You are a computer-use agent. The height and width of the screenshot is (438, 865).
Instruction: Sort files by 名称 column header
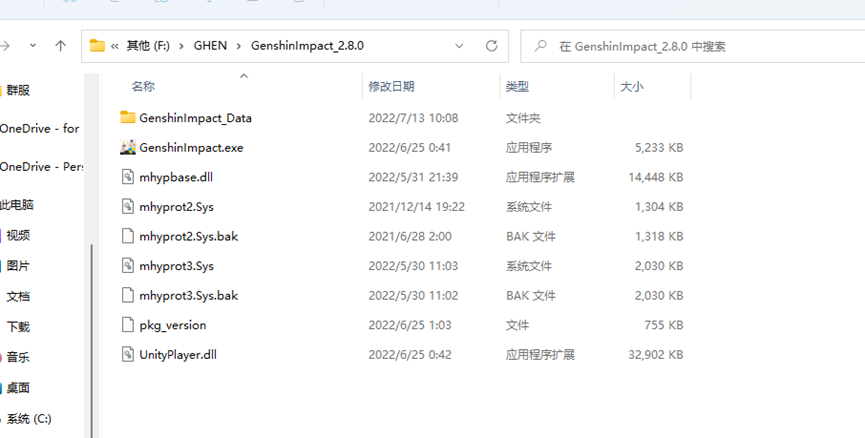[x=143, y=86]
